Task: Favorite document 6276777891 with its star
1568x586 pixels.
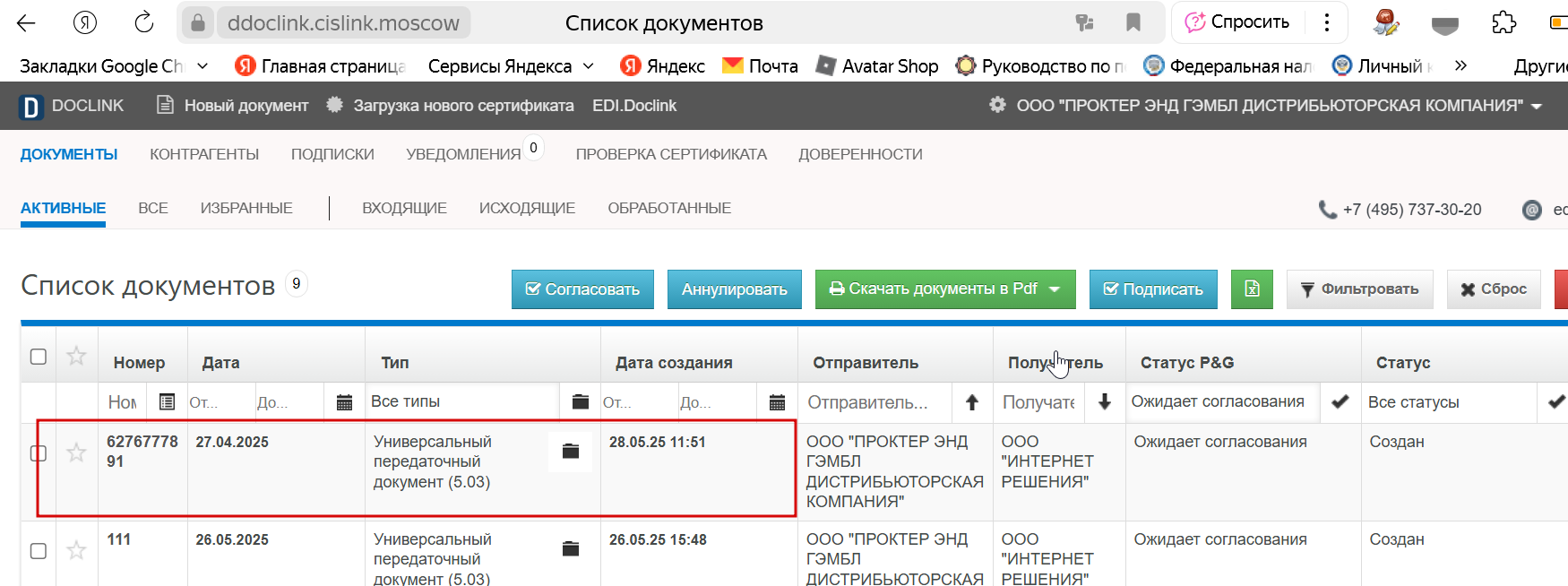Action: coord(77,452)
